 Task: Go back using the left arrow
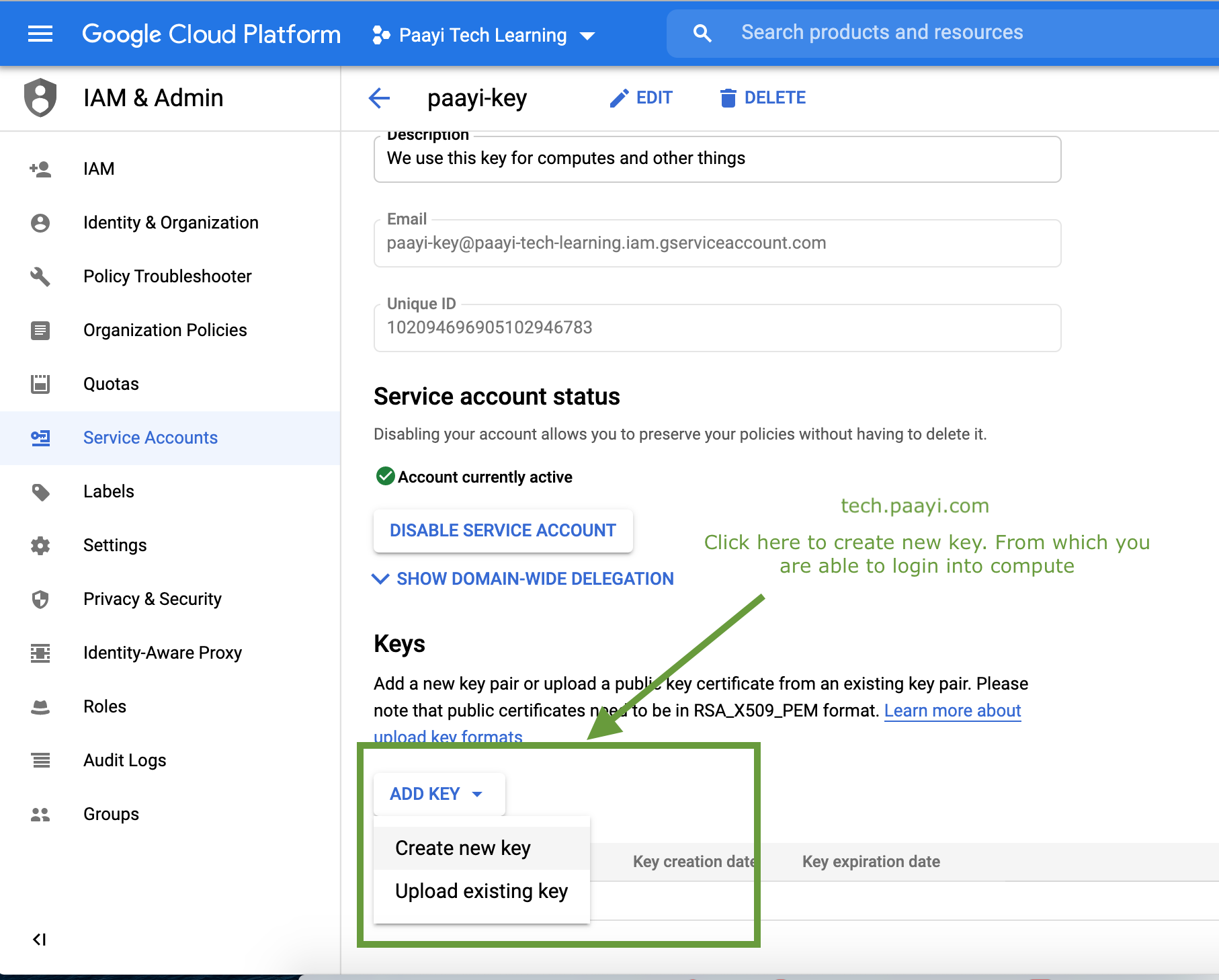point(379,98)
